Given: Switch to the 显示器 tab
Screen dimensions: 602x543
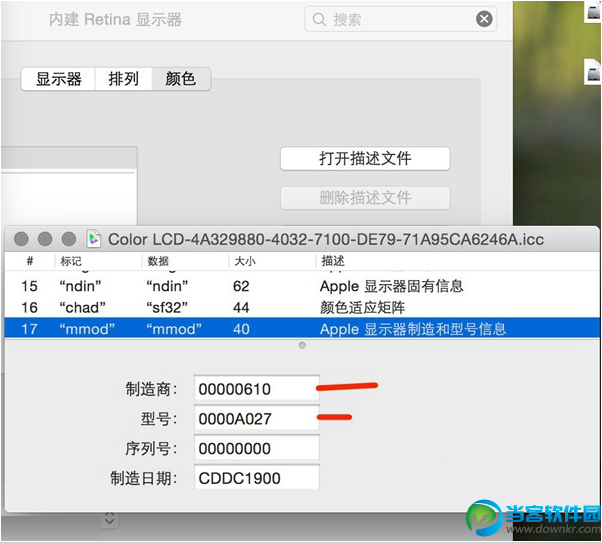Looking at the screenshot, I should [59, 79].
